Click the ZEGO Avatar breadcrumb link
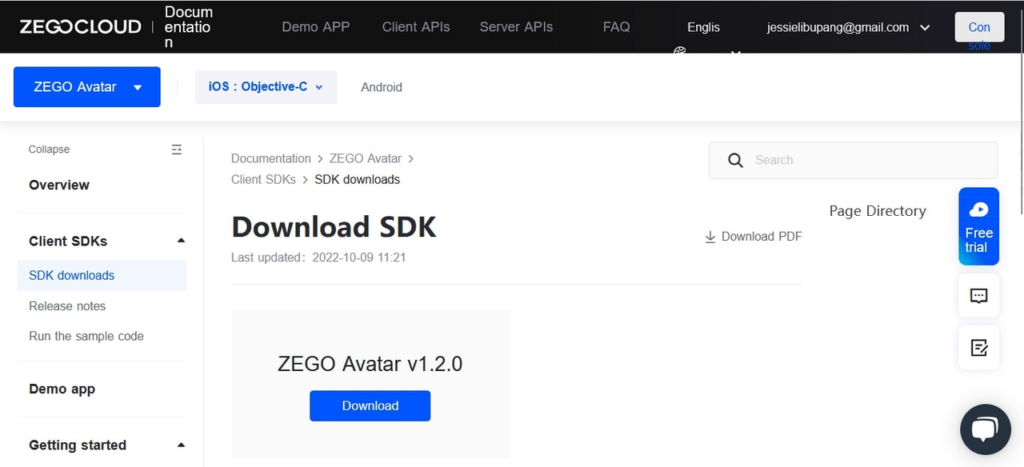The image size is (1024, 467). (367, 159)
